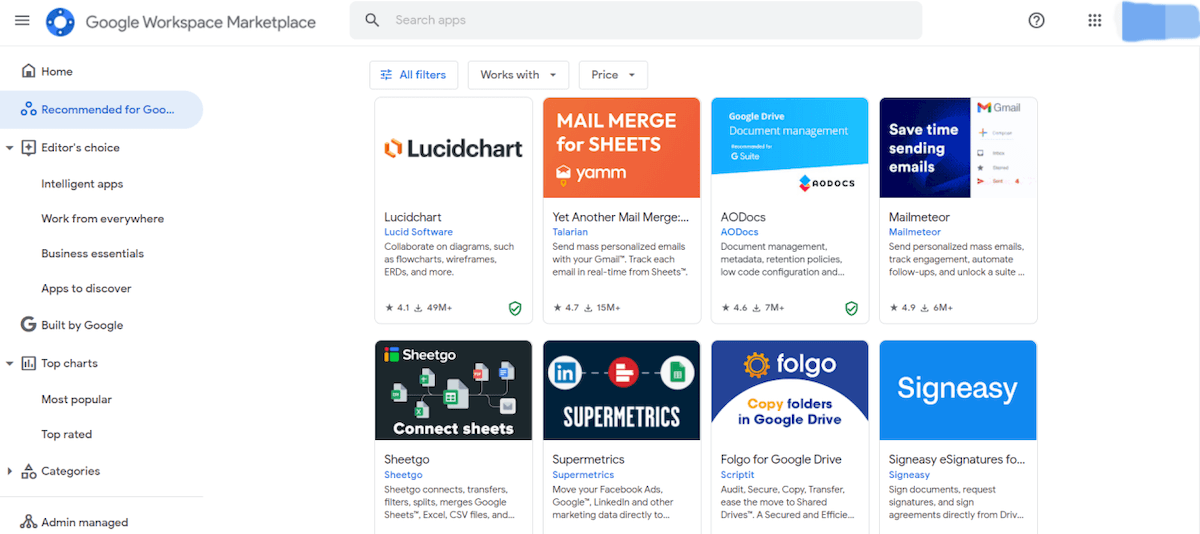Click the Talarian developer link
1200x534 pixels.
[570, 232]
